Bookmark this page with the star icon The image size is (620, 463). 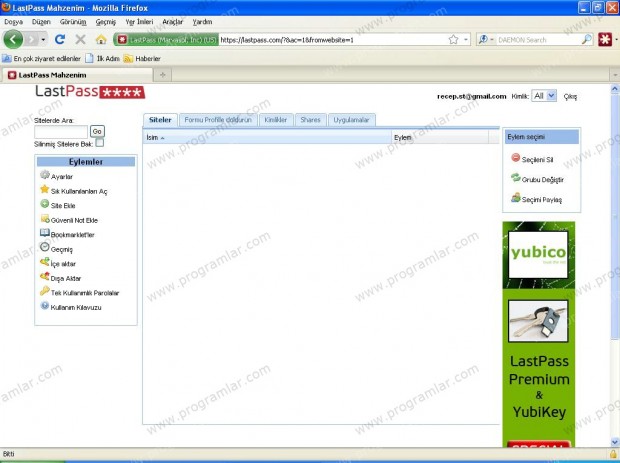(x=454, y=39)
